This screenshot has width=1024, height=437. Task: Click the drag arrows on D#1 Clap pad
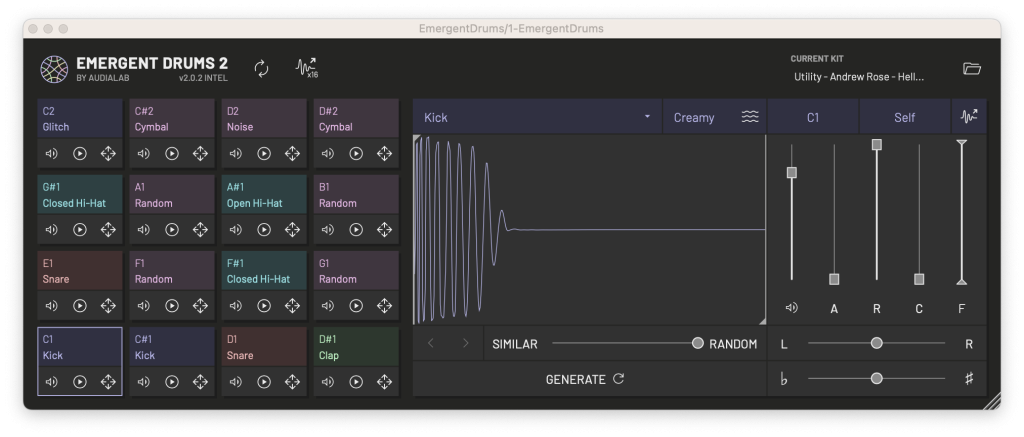tap(384, 382)
